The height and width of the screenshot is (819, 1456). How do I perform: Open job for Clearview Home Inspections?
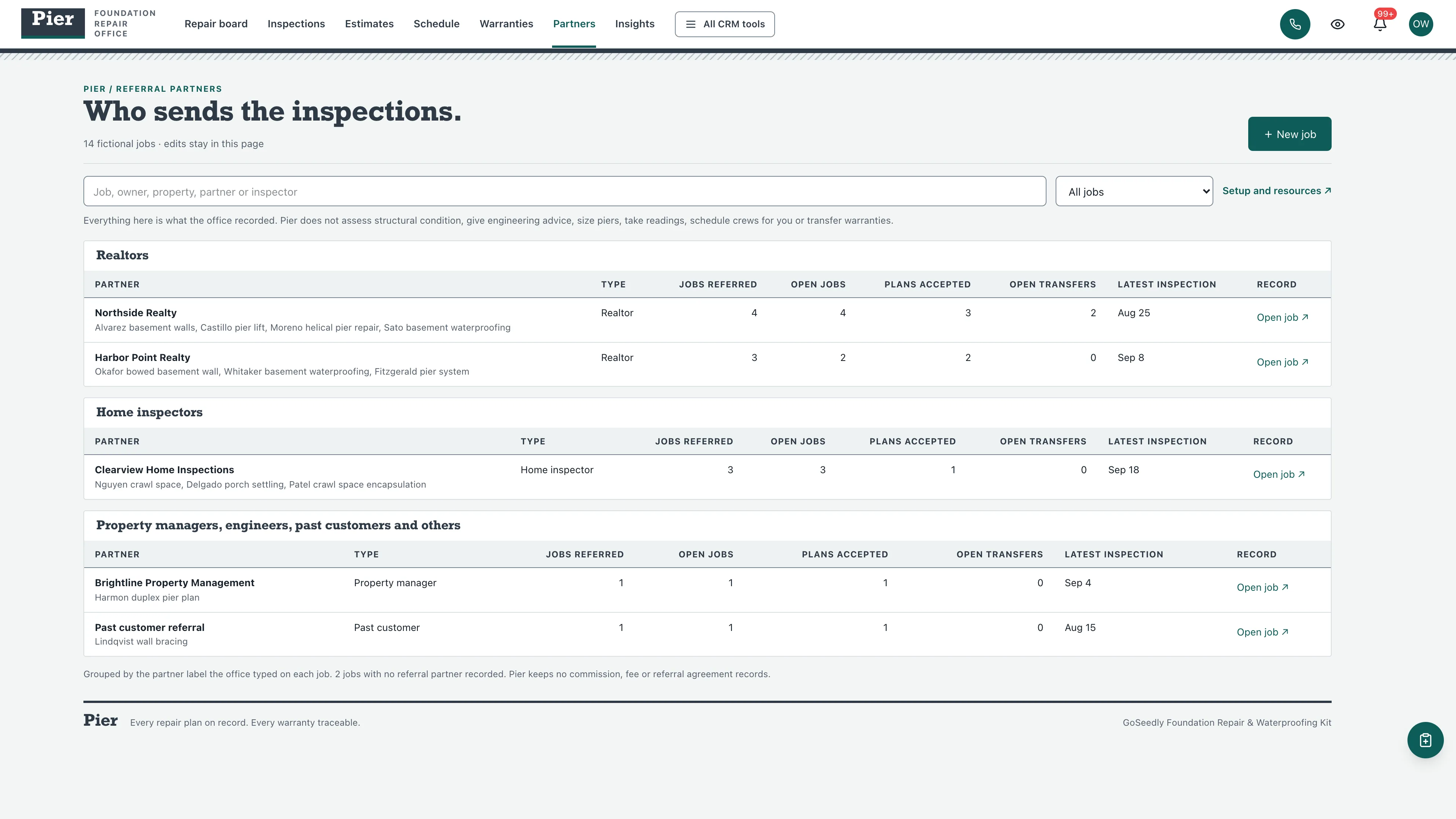pos(1279,475)
